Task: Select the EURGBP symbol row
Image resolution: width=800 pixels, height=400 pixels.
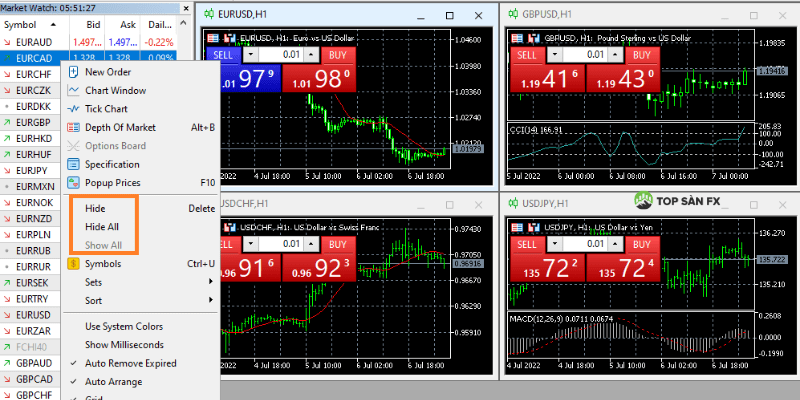Action: point(31,122)
